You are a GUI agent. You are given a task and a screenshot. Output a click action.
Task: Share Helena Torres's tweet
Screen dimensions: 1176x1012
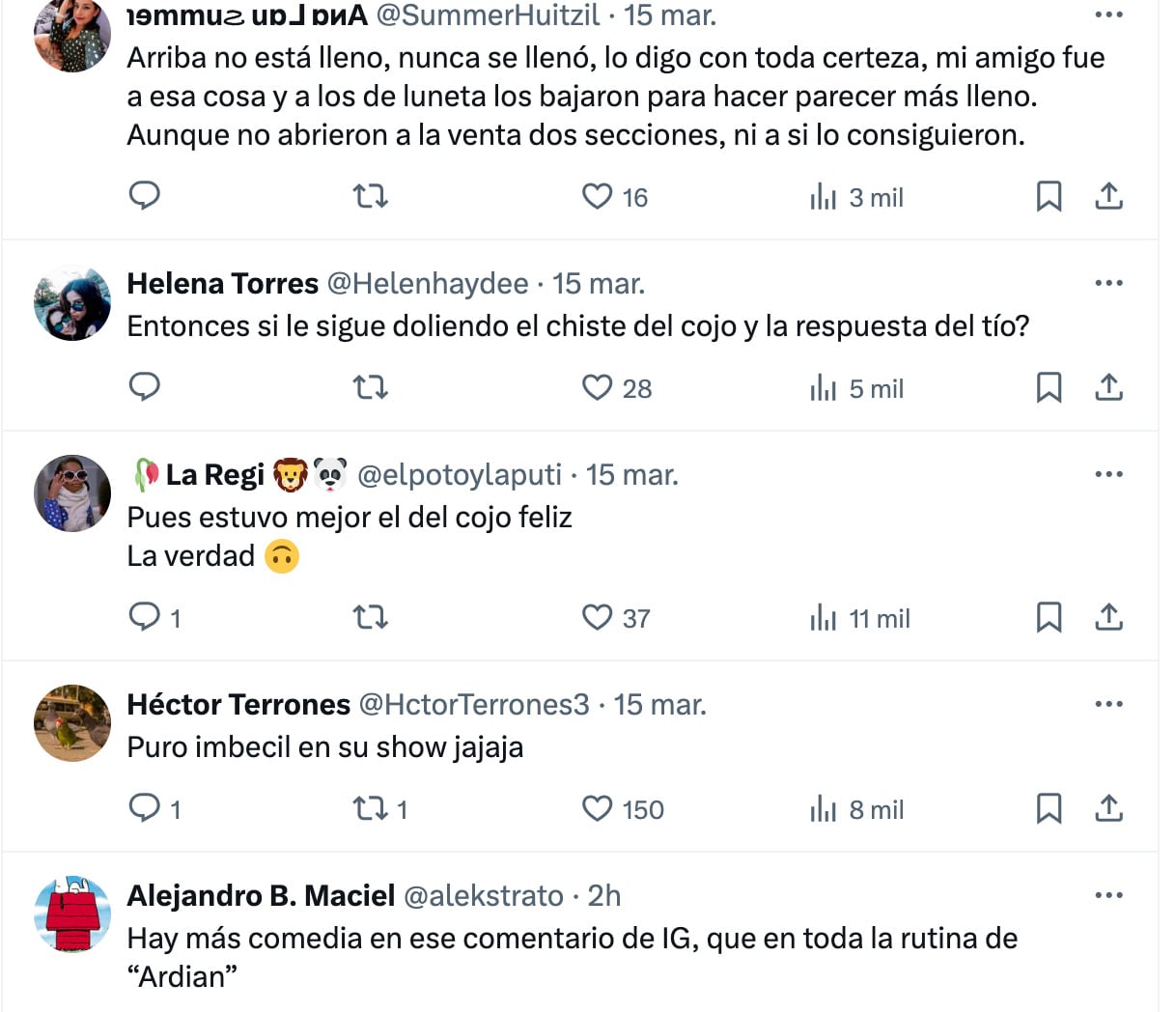(1108, 386)
